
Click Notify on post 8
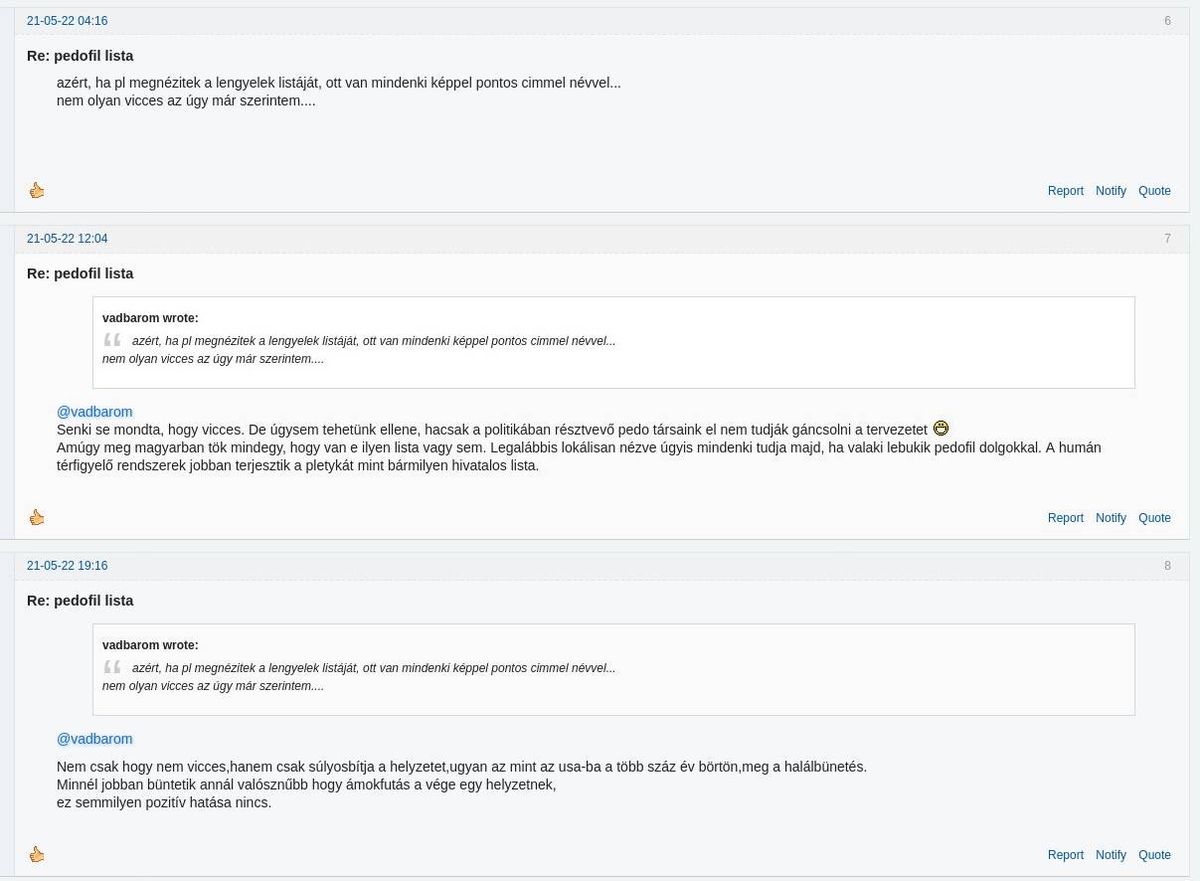[1110, 855]
